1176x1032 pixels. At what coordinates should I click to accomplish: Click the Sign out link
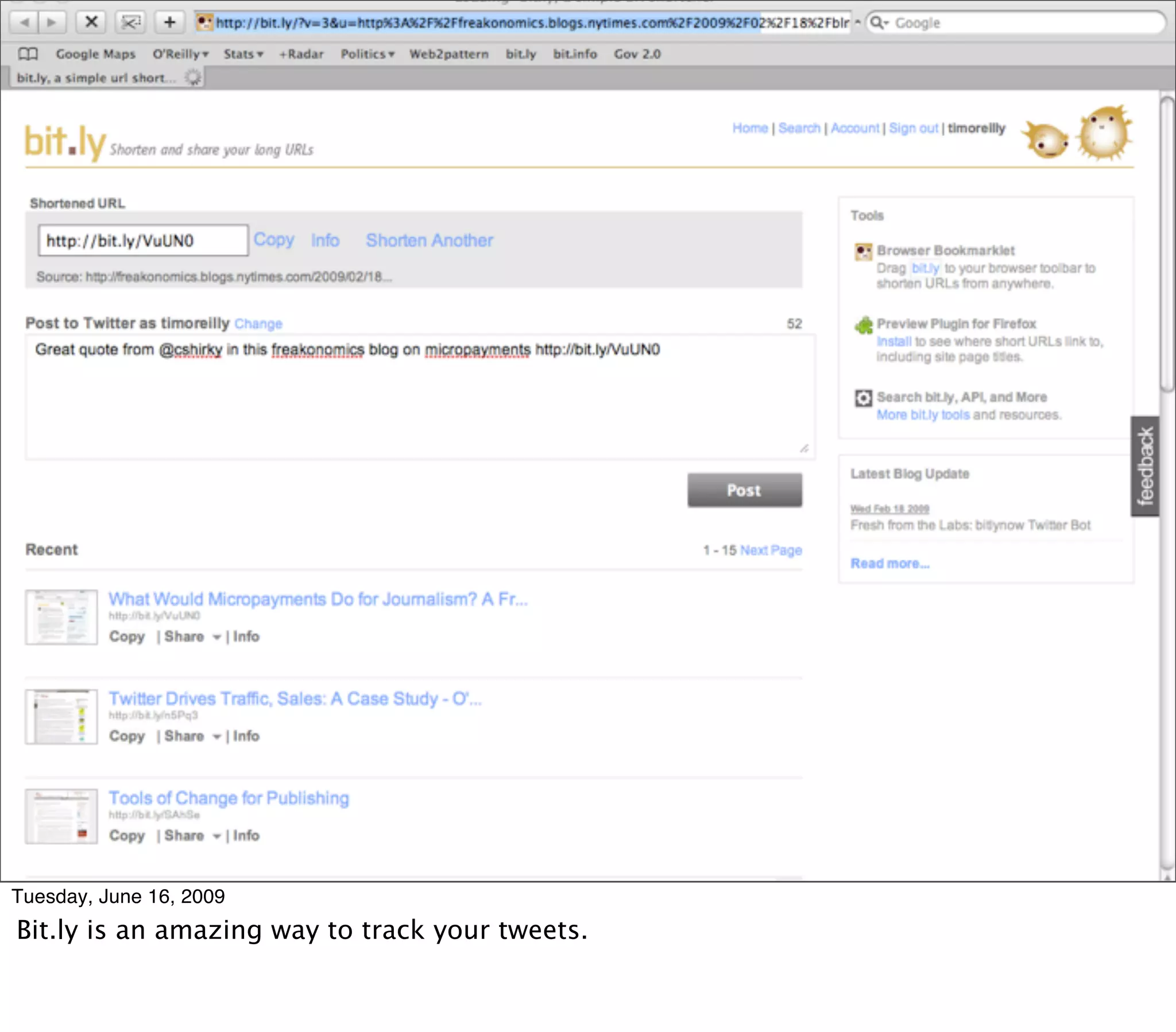[914, 127]
